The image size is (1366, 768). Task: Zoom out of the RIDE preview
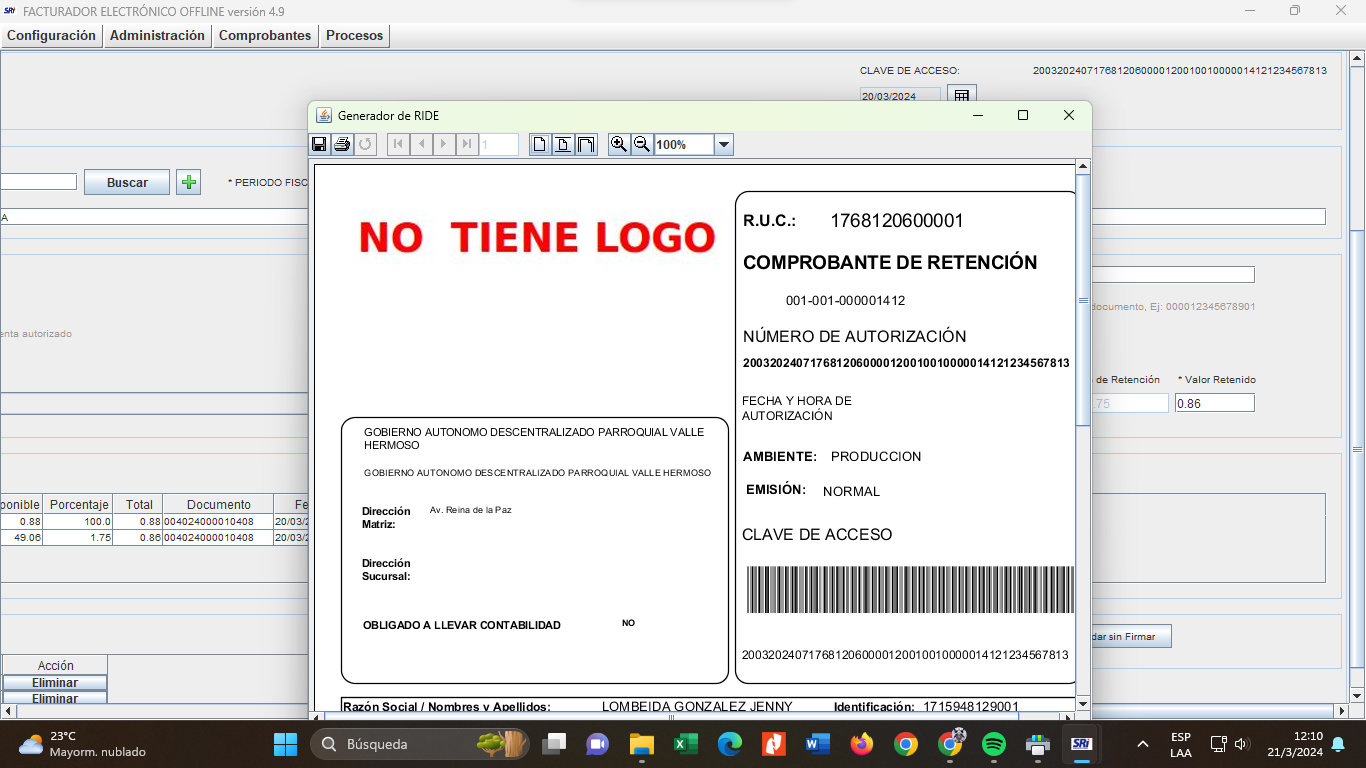point(642,145)
